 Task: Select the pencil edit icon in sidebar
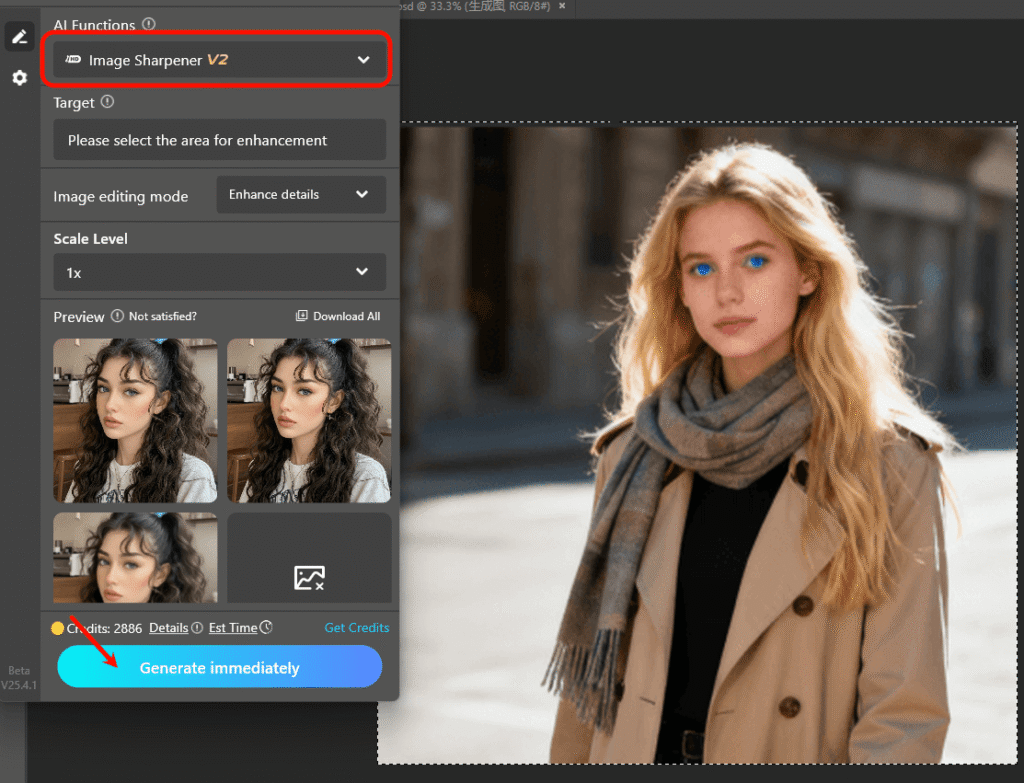(x=19, y=37)
